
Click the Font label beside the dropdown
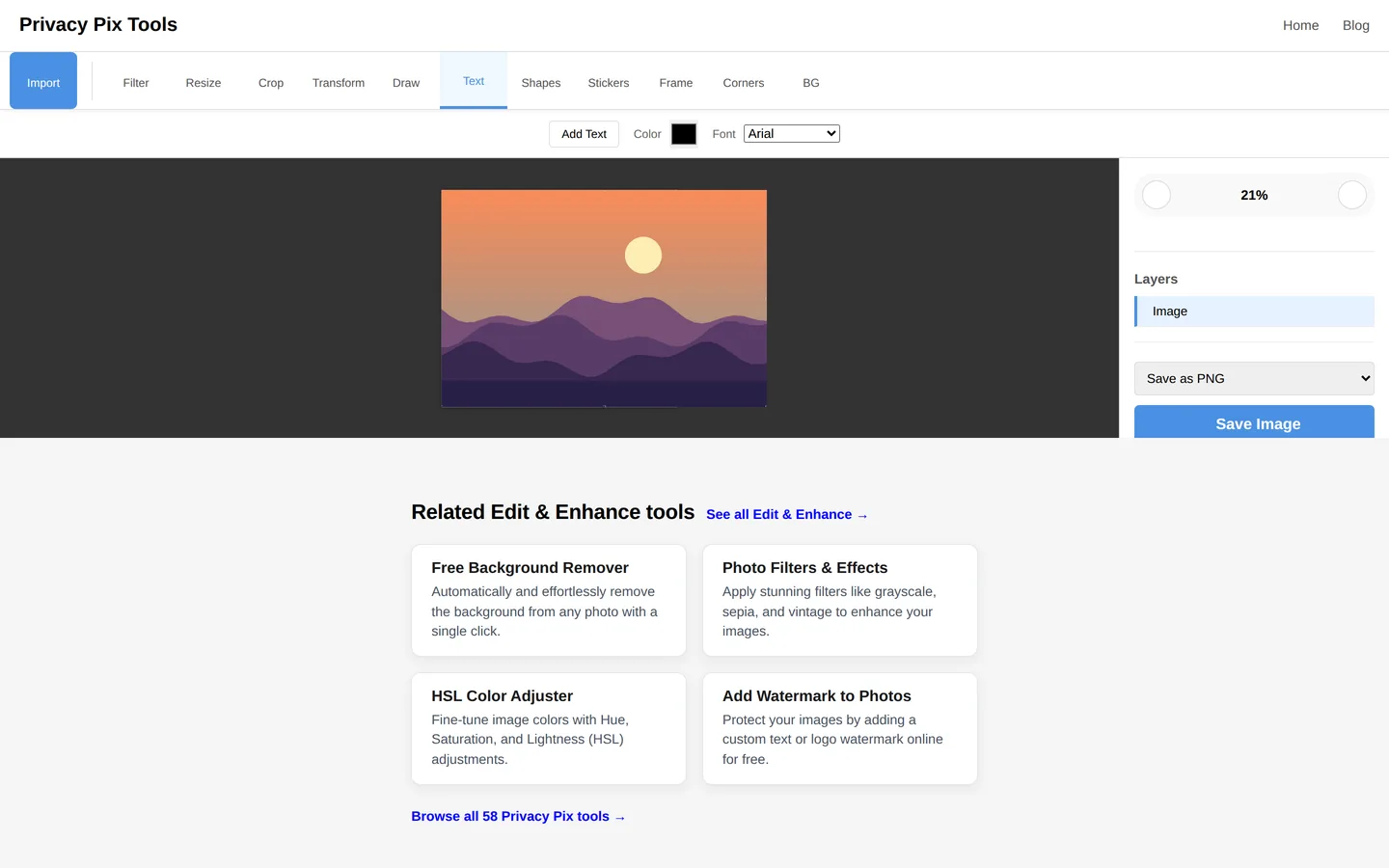pyautogui.click(x=723, y=134)
